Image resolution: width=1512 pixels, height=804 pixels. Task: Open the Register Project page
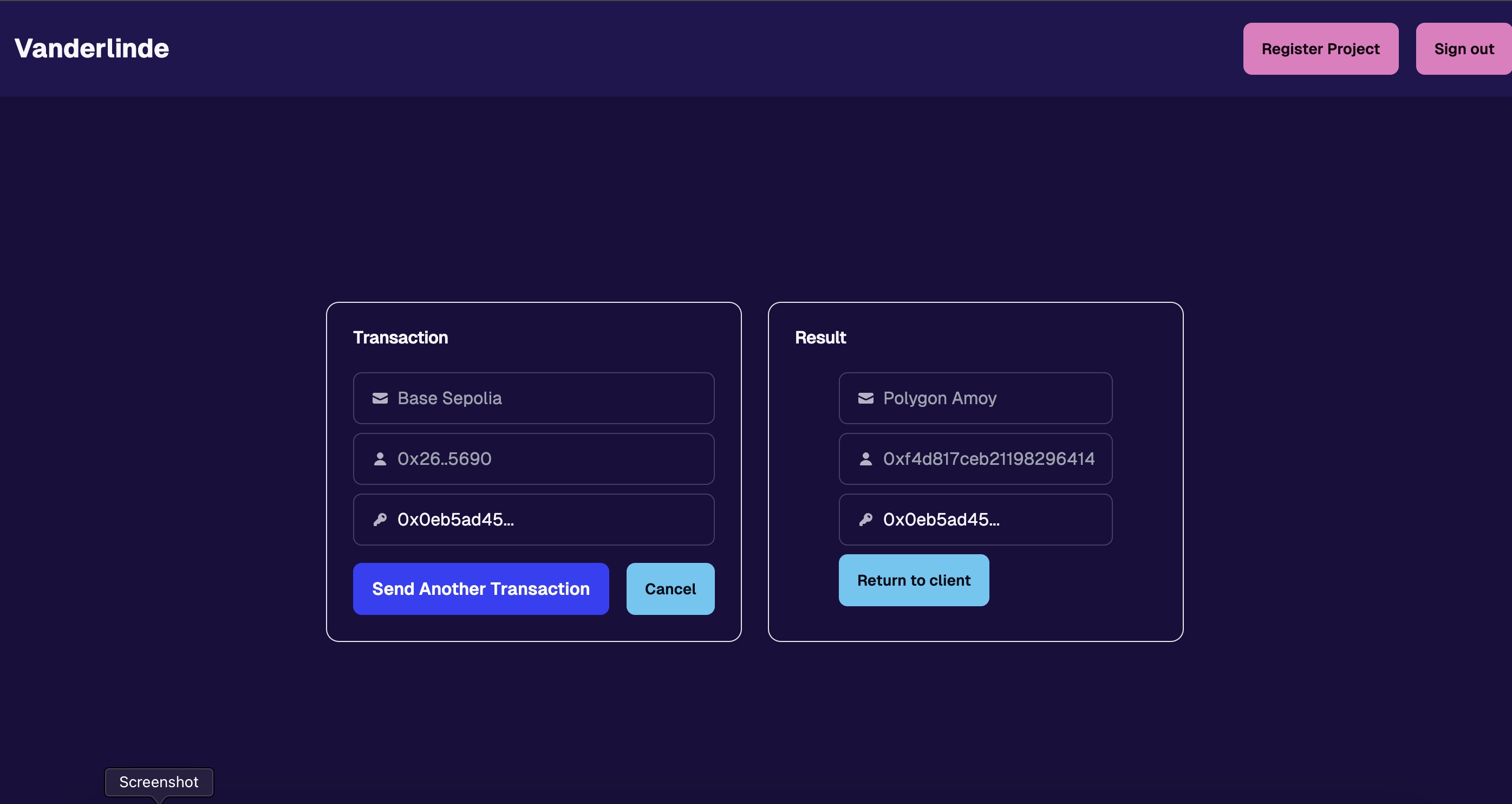pos(1320,49)
